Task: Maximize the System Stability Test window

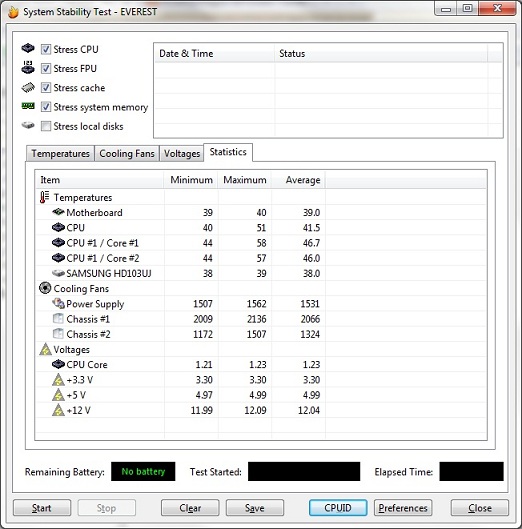Action: tap(467, 8)
